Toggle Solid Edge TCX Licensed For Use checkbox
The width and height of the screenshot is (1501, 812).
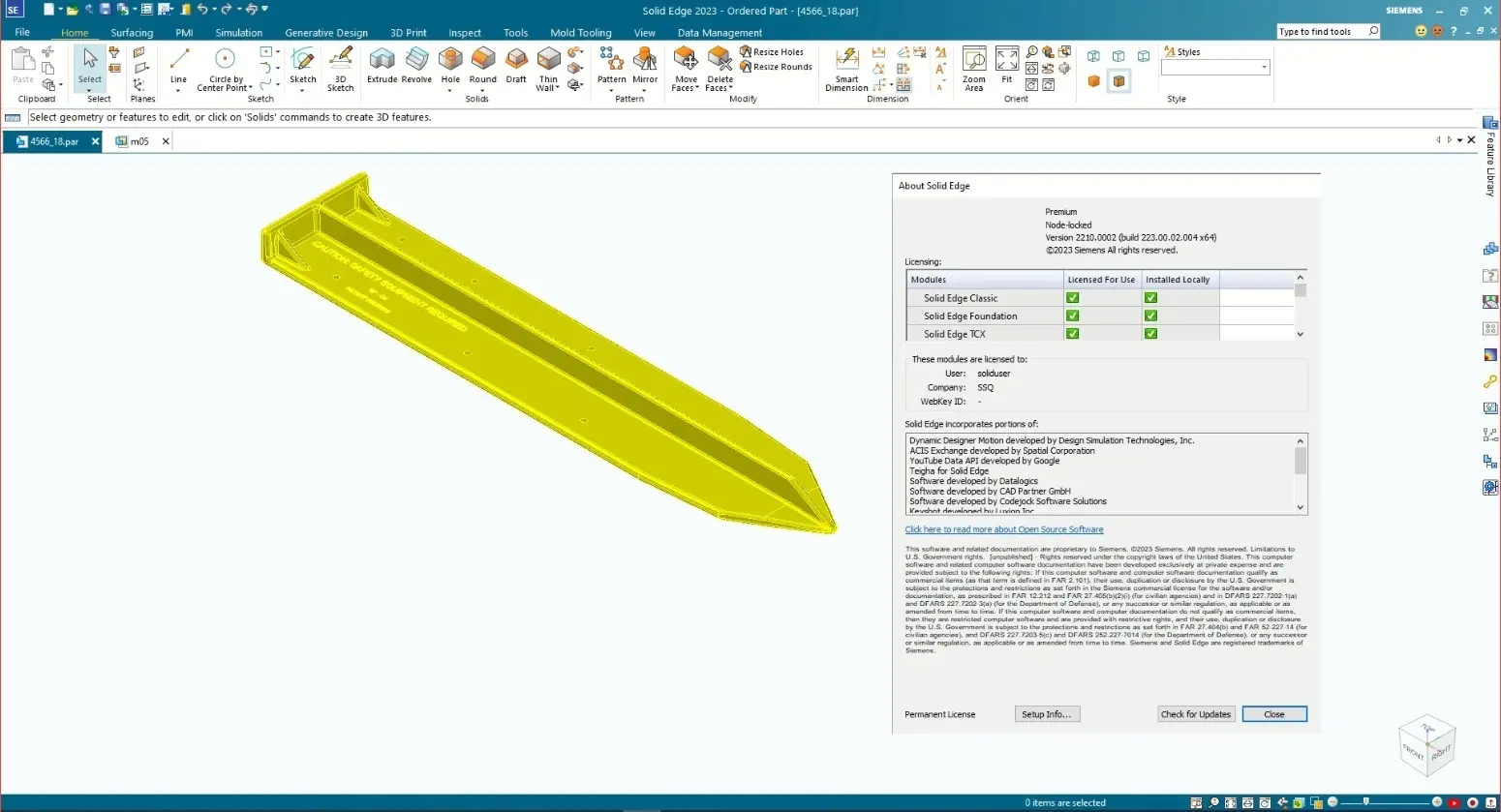(1072, 333)
